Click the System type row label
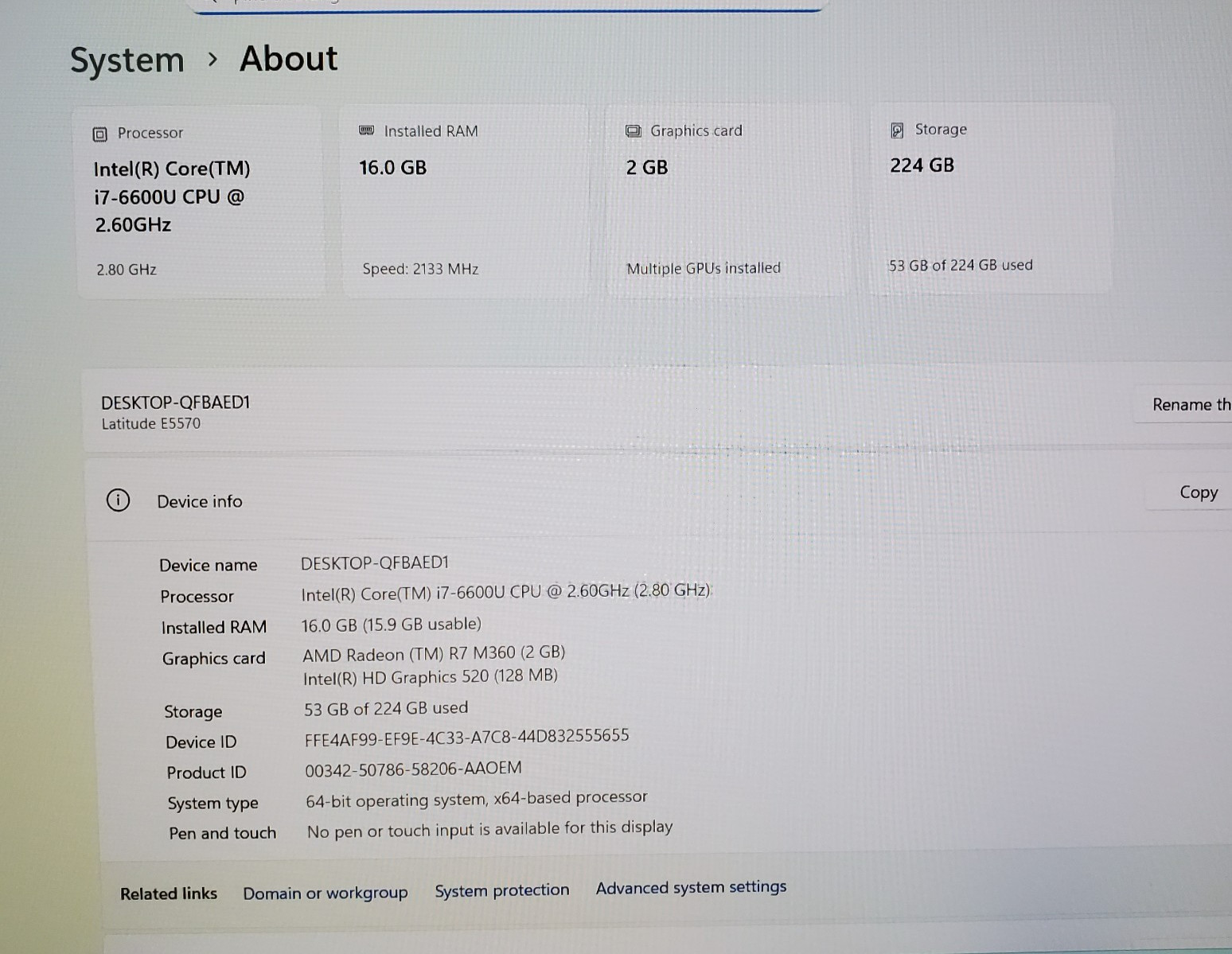 click(213, 803)
